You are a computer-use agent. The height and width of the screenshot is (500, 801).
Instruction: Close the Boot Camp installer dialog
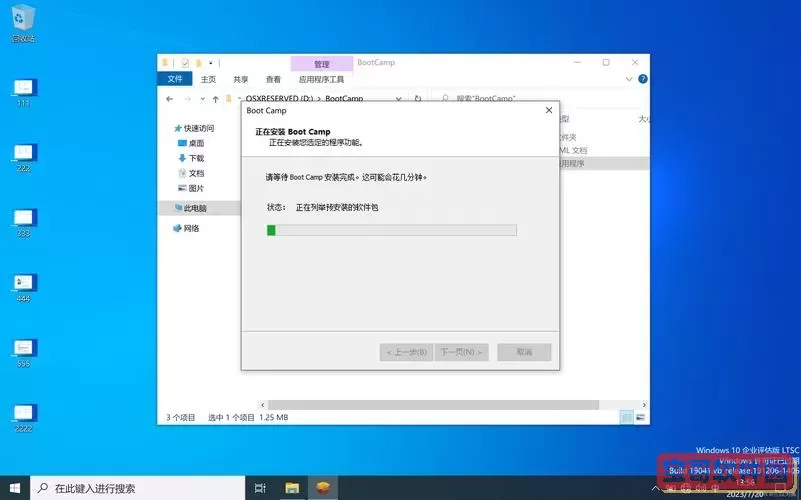[x=549, y=110]
